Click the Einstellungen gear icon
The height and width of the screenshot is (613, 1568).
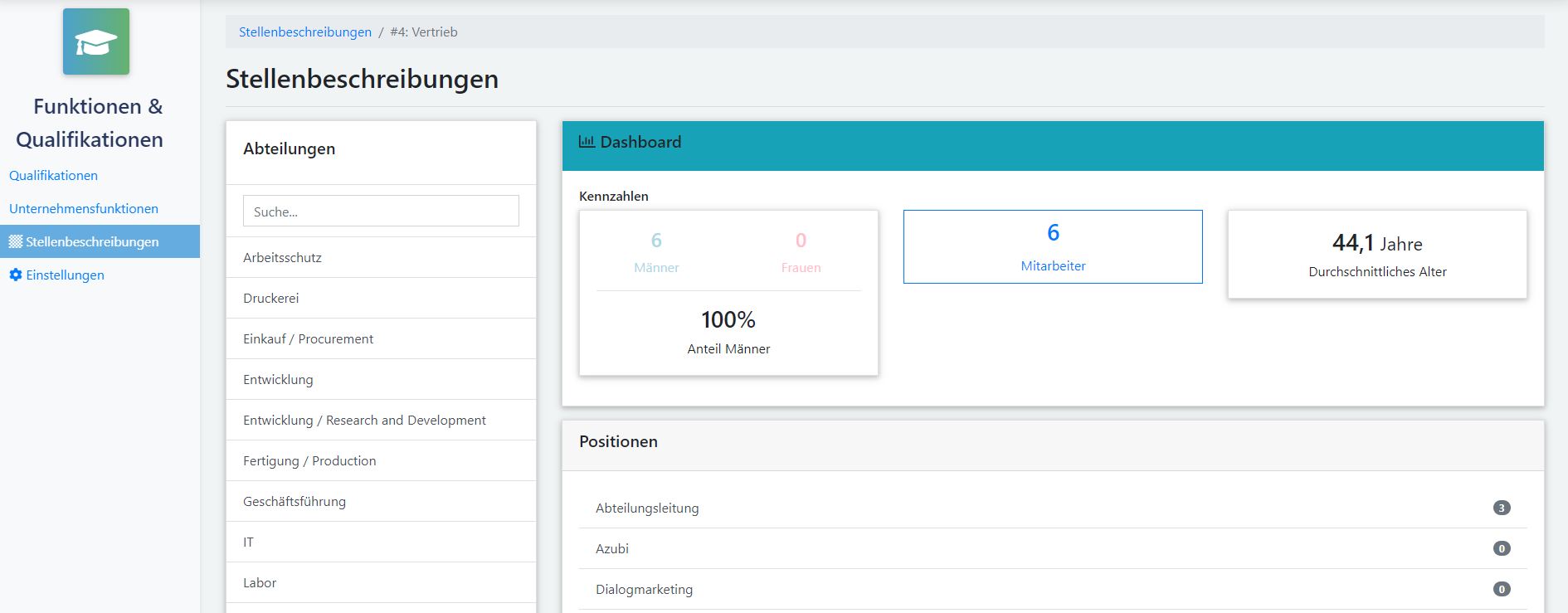click(16, 275)
